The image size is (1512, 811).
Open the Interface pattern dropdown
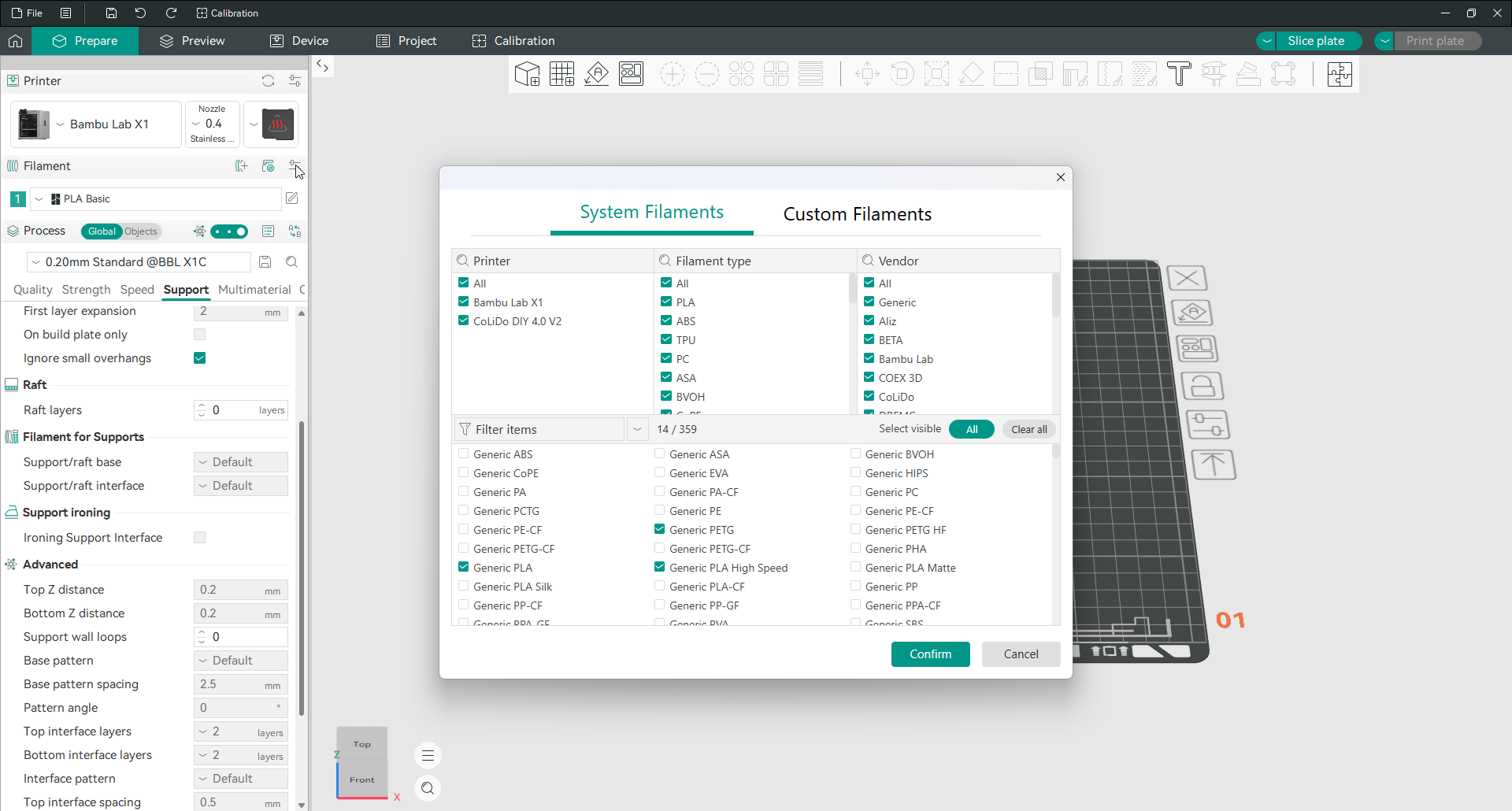click(241, 779)
